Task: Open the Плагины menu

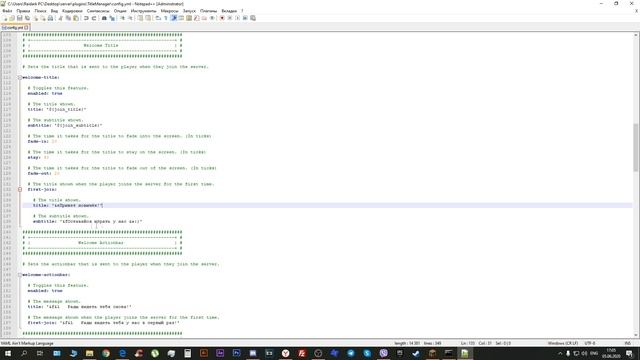Action: point(209,11)
